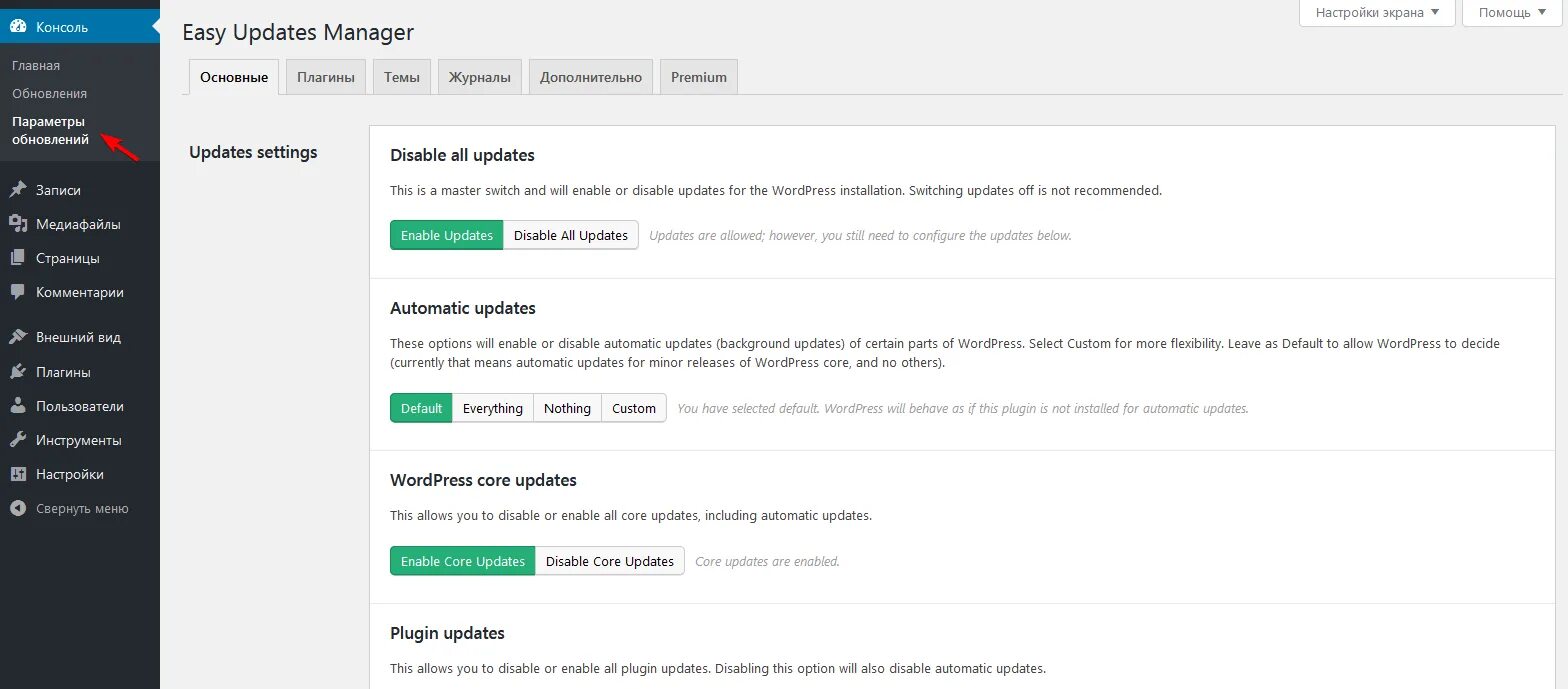Click the Plugin updates heading
Image resolution: width=1568 pixels, height=689 pixels.
447,633
